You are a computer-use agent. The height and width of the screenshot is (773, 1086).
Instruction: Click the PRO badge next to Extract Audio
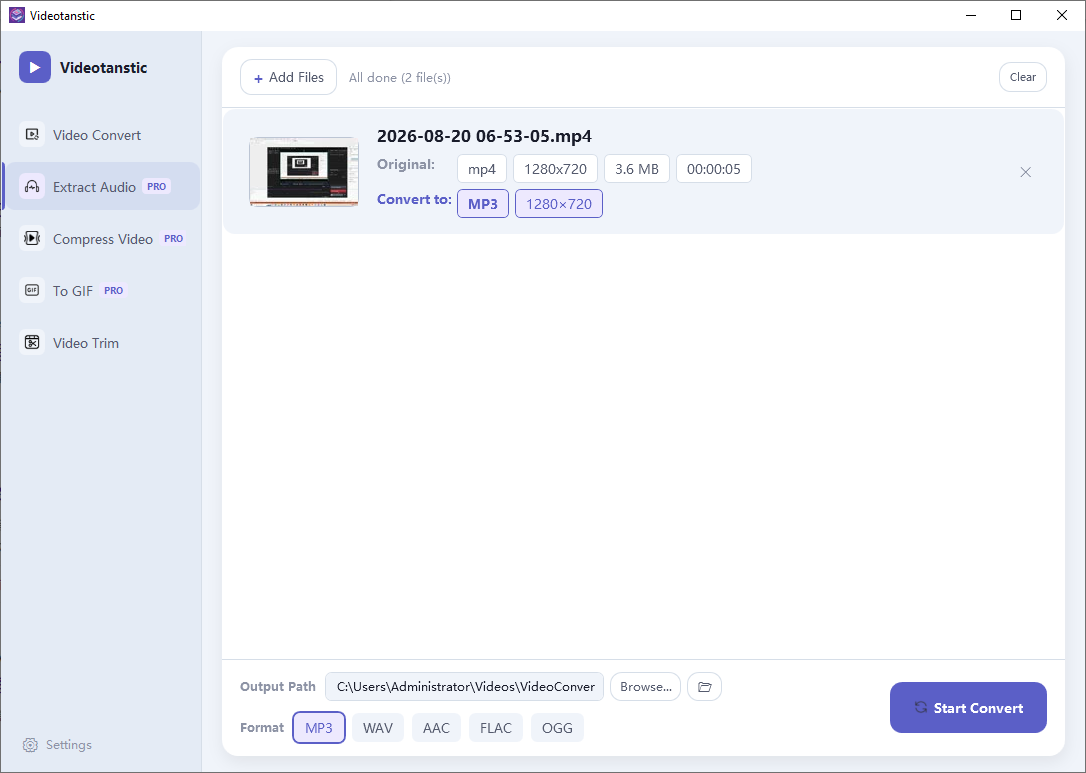point(157,186)
